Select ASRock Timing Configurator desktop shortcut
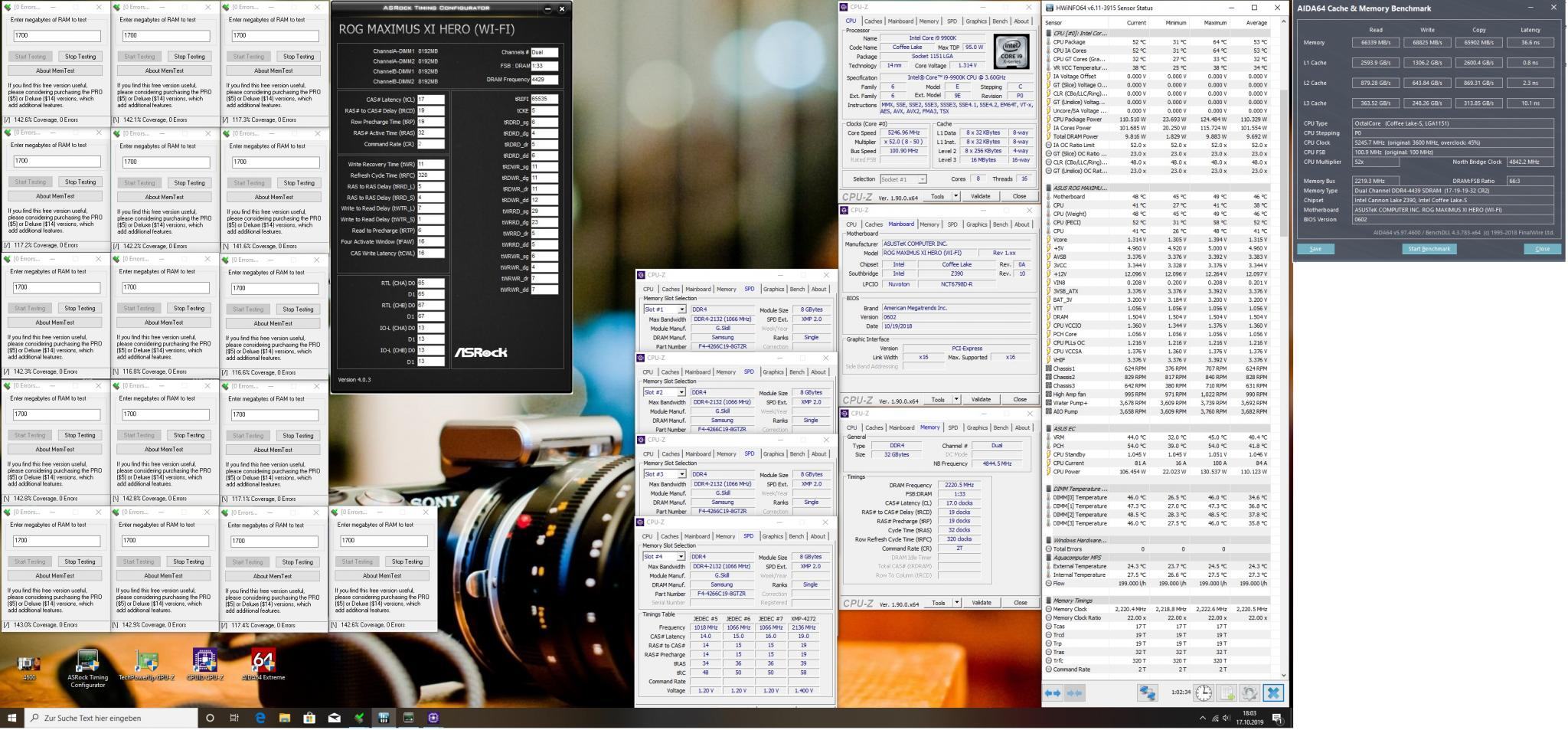Screen dimensions: 1568x730 (x=87, y=669)
